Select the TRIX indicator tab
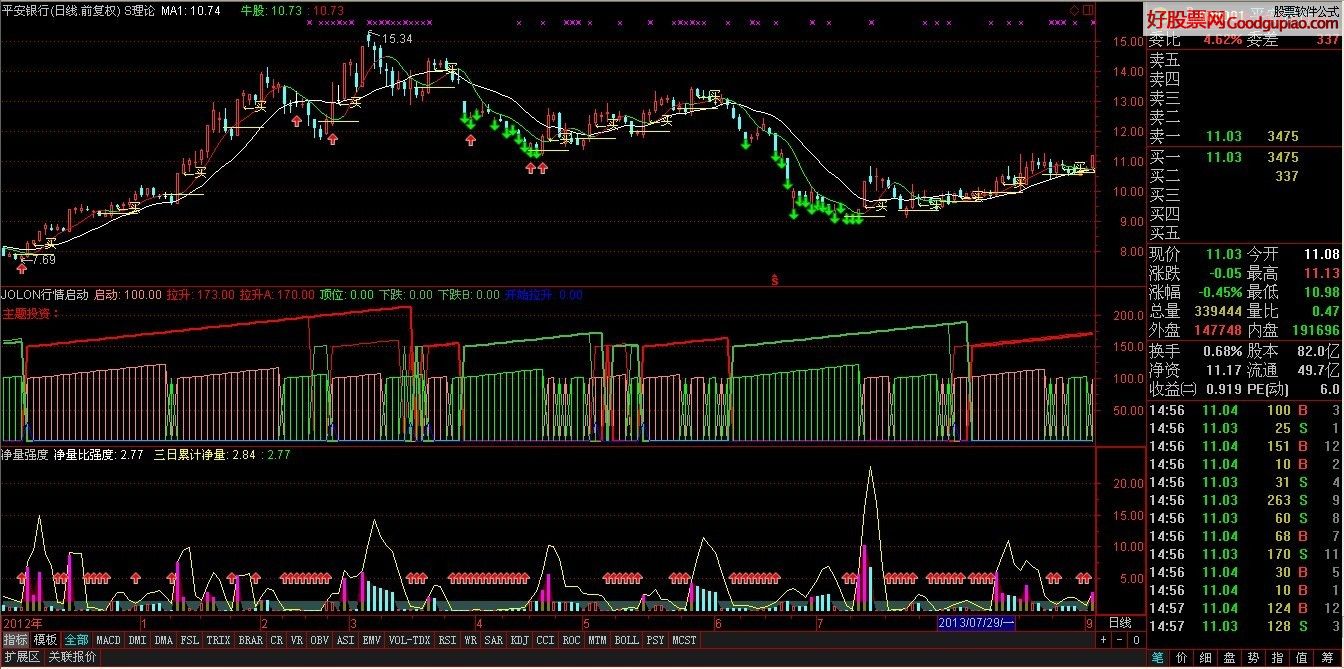1344x669 pixels. point(218,639)
